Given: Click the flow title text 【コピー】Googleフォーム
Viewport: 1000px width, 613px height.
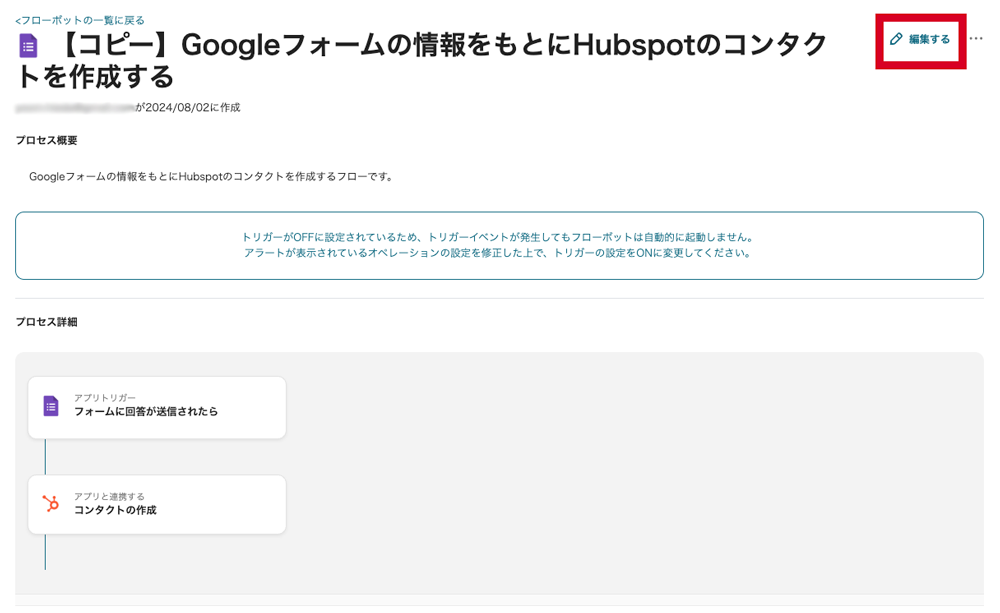Looking at the screenshot, I should click(421, 61).
